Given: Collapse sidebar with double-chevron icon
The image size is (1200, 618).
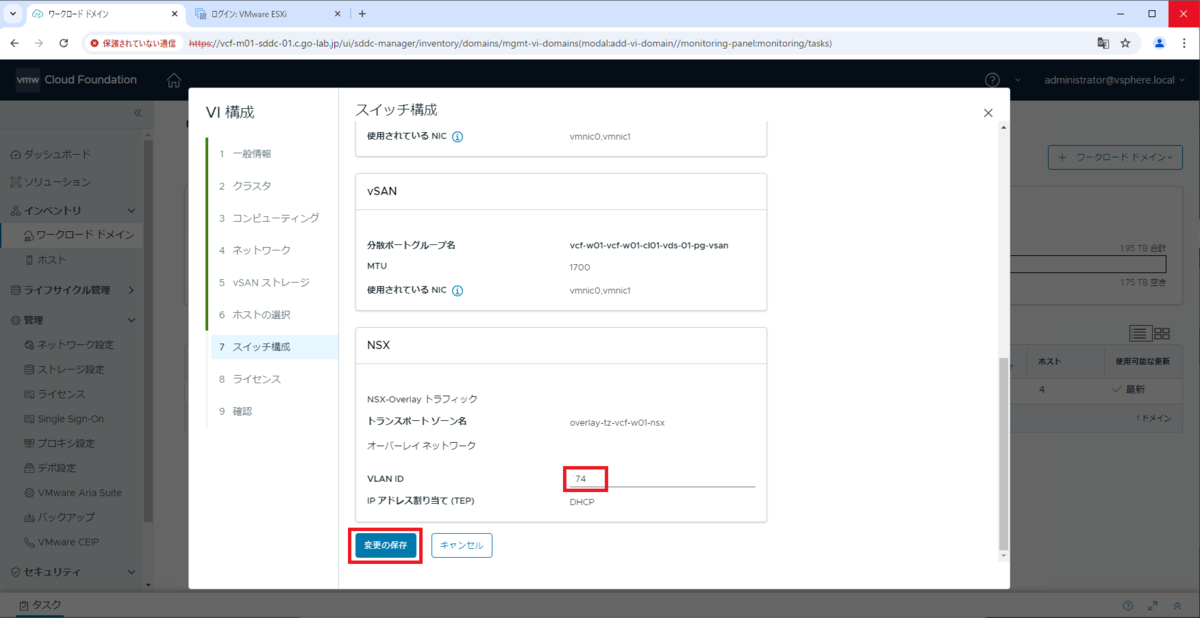Looking at the screenshot, I should pos(138,113).
